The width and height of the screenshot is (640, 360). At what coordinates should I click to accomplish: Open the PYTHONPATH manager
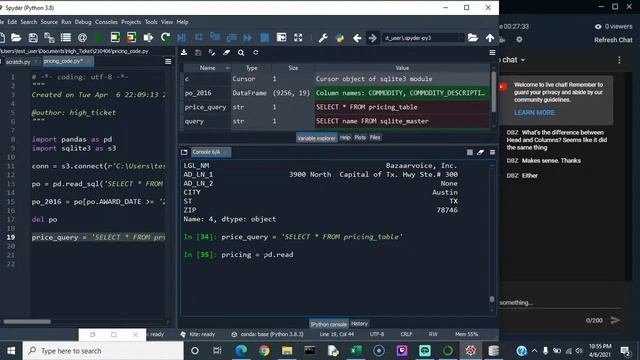click(340, 38)
